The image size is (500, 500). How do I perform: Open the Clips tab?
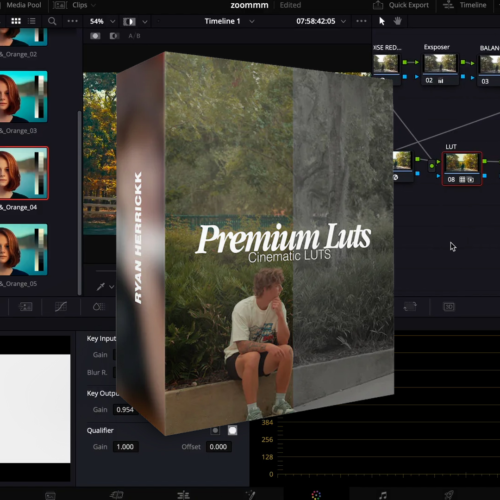coord(80,5)
